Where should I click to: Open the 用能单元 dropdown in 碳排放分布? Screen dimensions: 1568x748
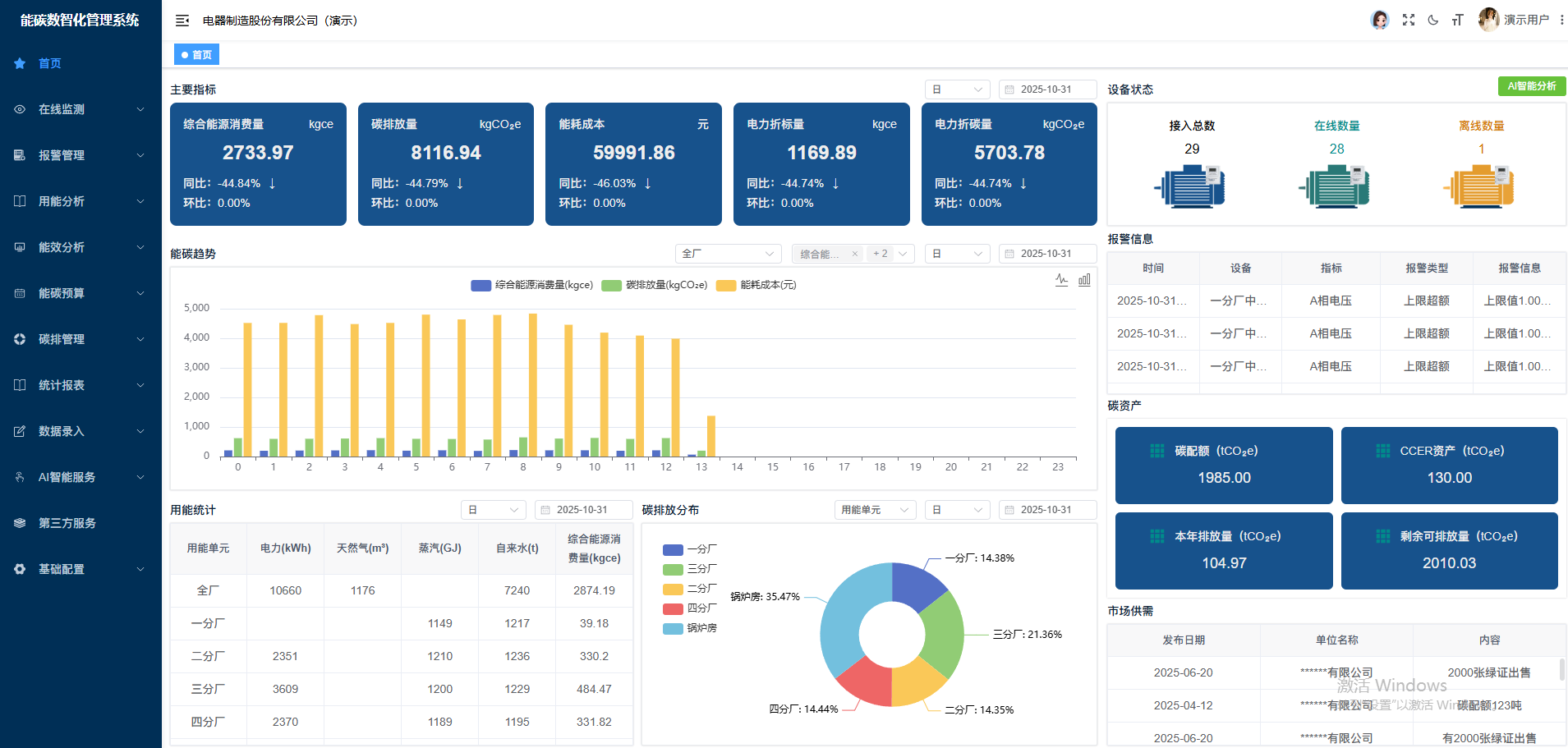(875, 510)
